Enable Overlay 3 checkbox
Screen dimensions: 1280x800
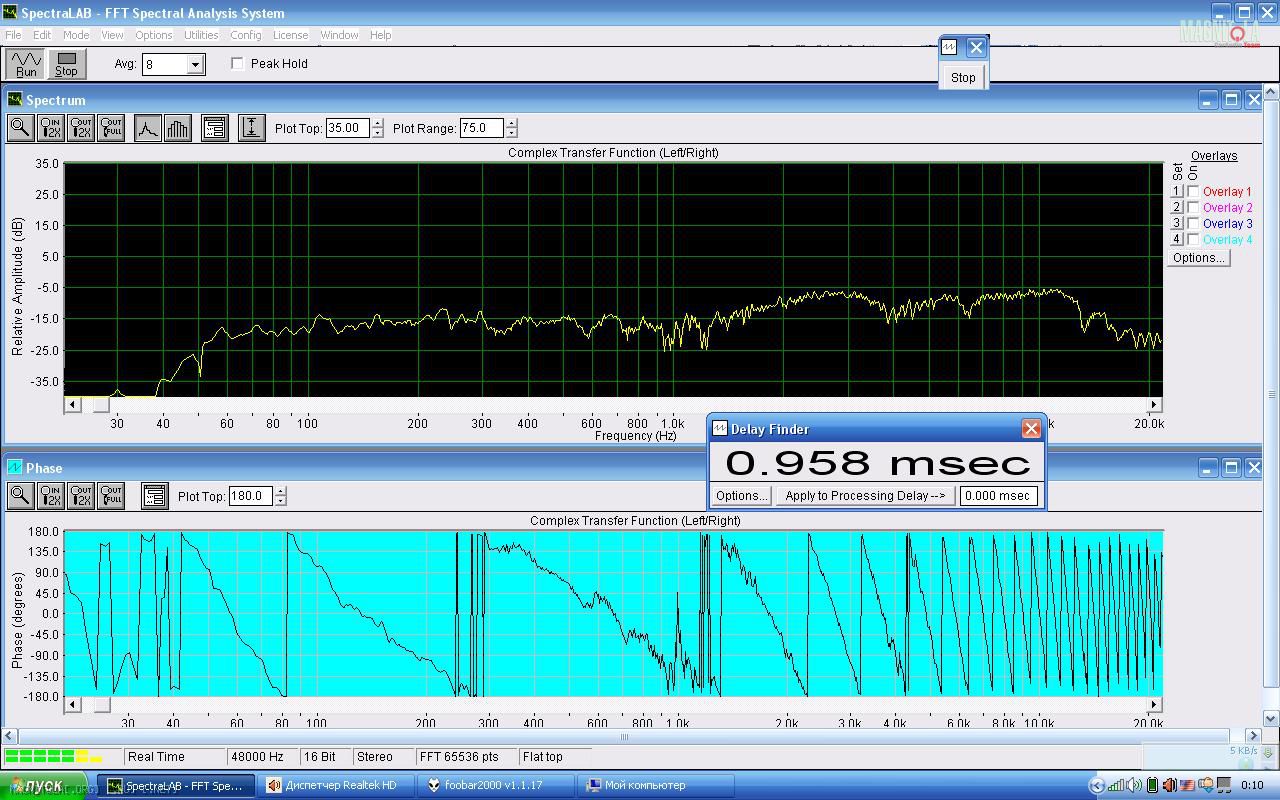(1193, 224)
